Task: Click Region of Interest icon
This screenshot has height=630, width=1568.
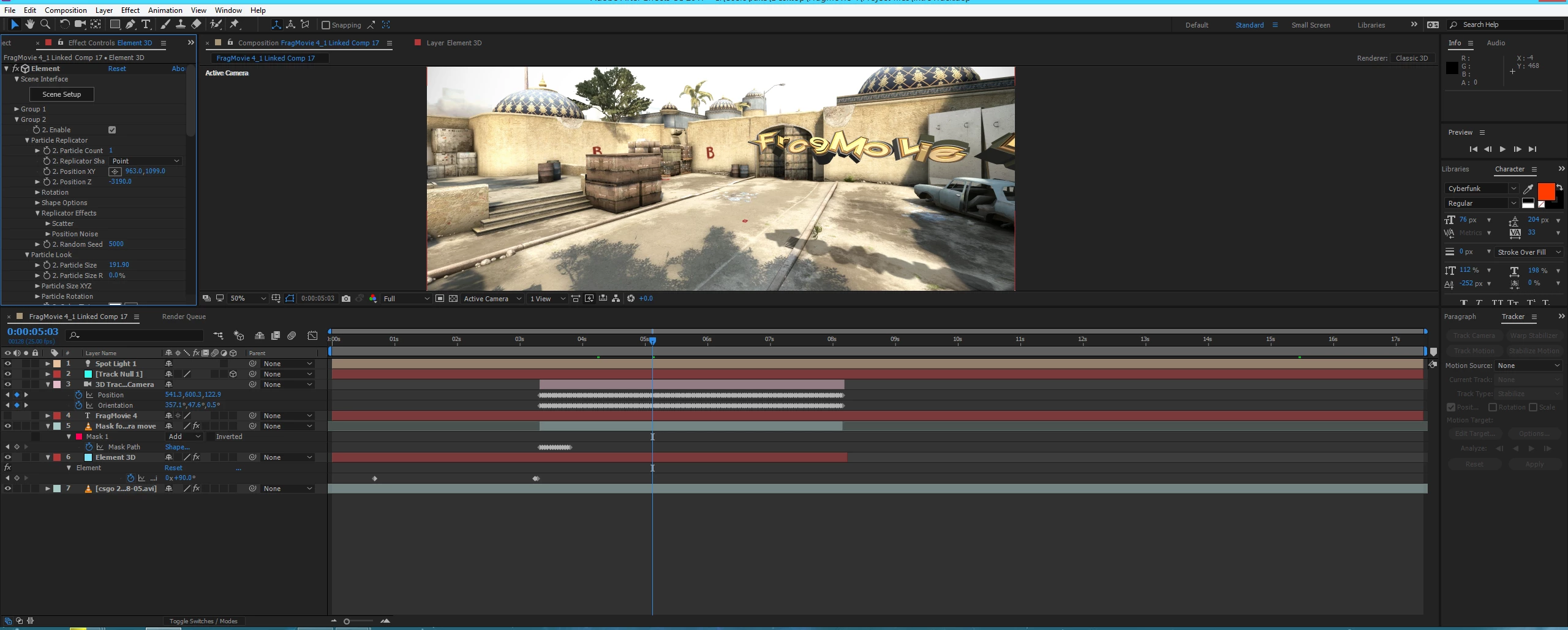Action: click(440, 299)
